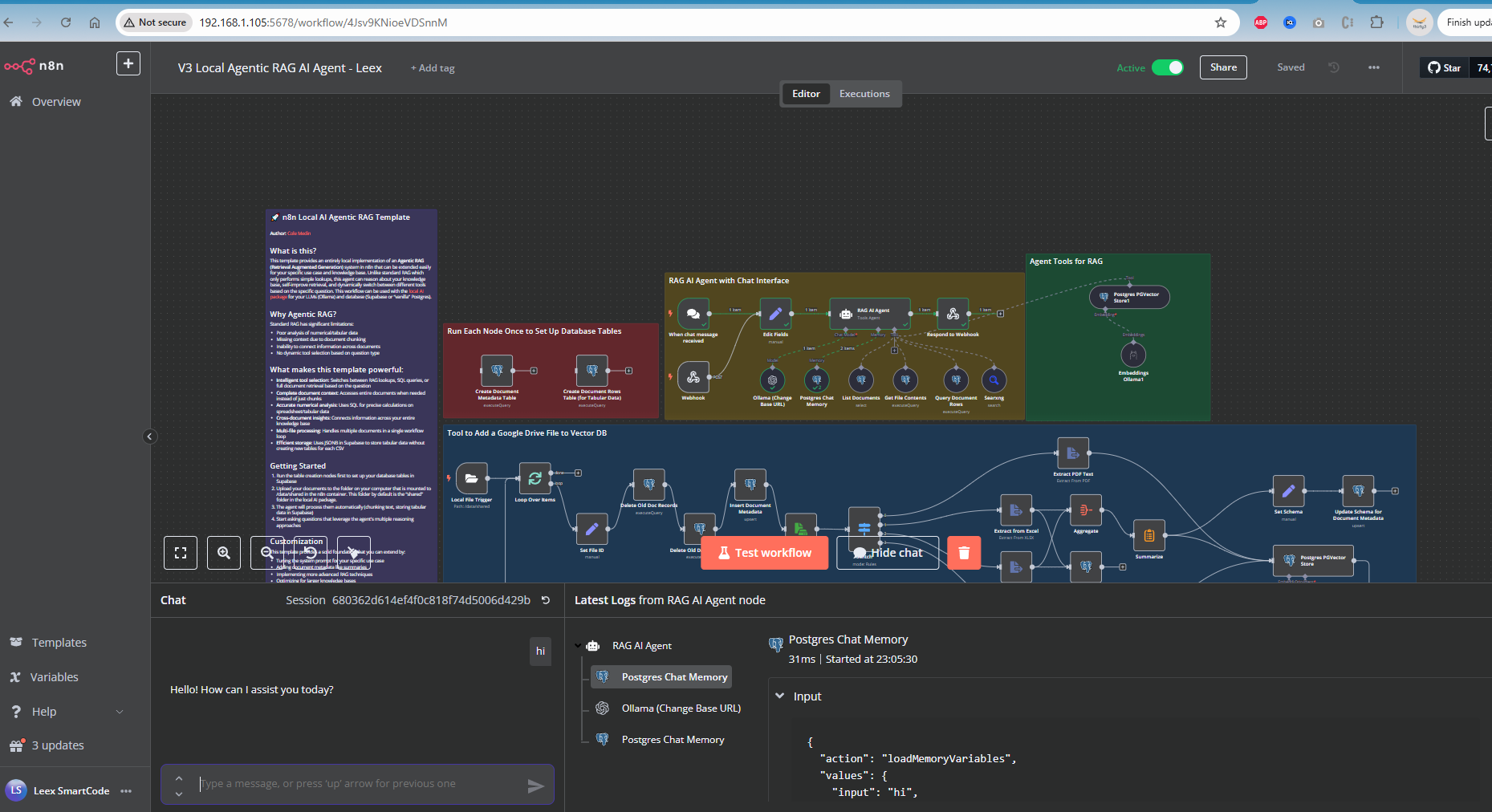The width and height of the screenshot is (1492, 812).
Task: Click the Test workflow button
Action: [x=764, y=553]
